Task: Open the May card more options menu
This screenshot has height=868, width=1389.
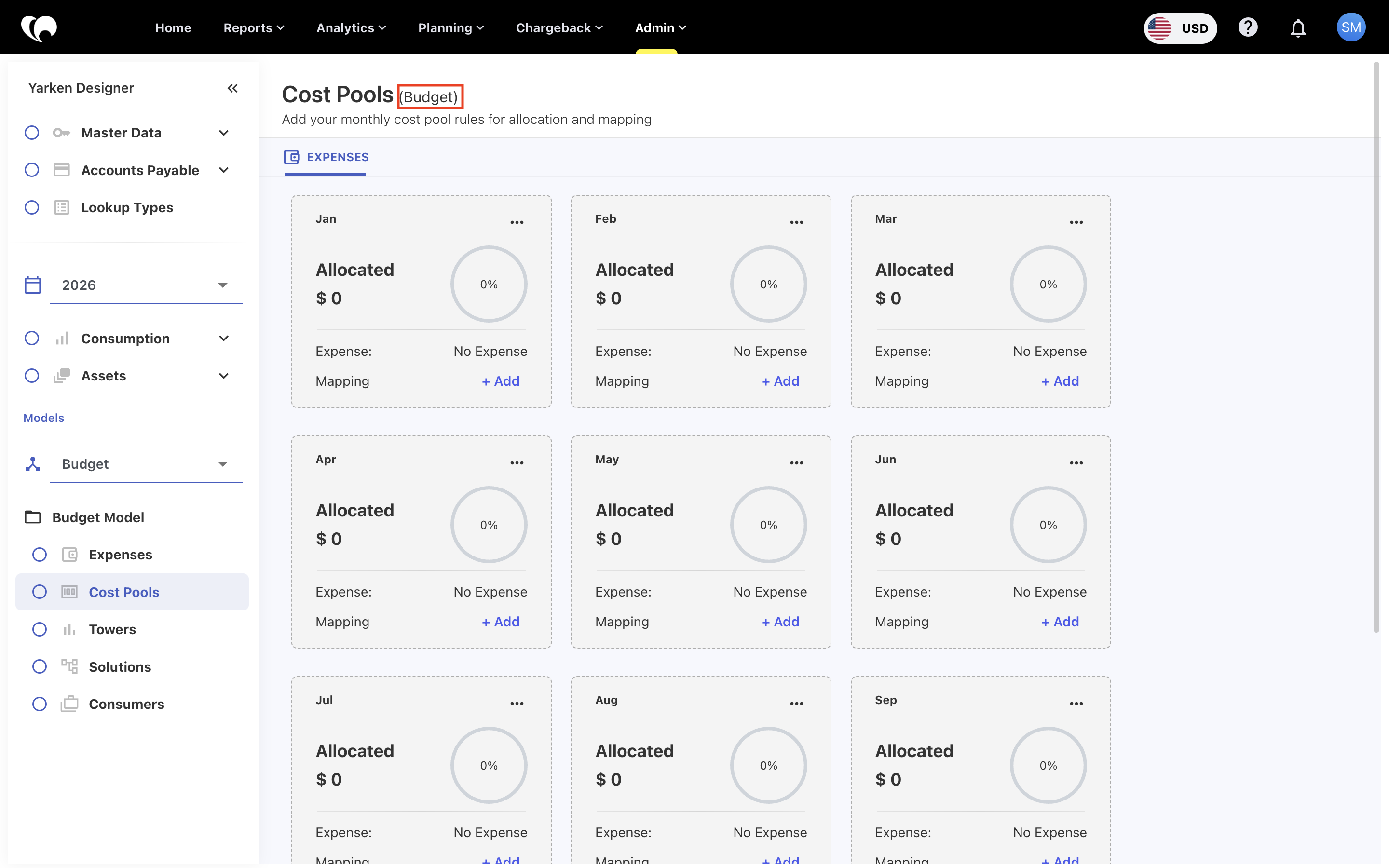Action: point(797,463)
